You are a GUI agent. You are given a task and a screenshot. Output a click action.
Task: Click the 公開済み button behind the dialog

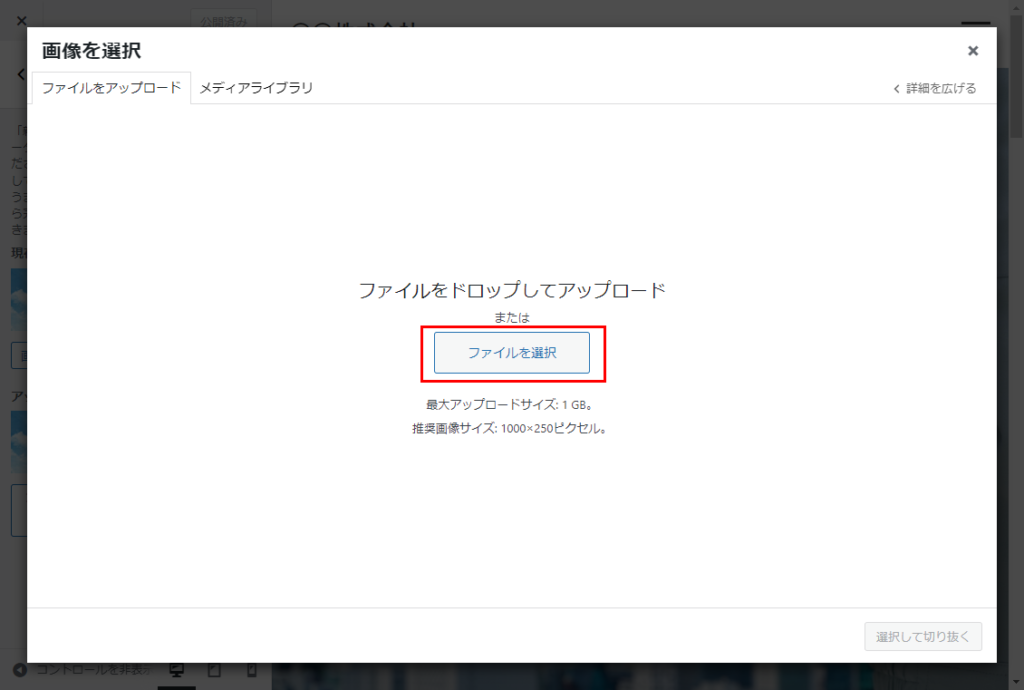223,19
